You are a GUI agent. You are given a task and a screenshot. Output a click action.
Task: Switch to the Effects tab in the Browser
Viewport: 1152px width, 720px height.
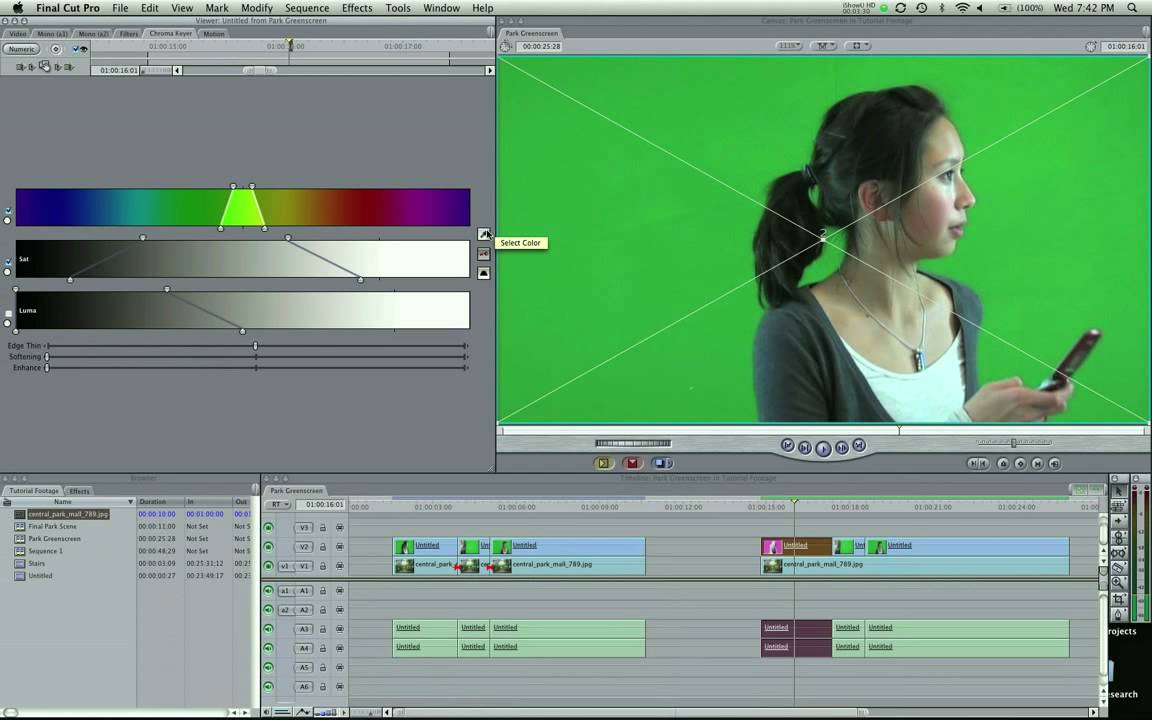point(79,491)
